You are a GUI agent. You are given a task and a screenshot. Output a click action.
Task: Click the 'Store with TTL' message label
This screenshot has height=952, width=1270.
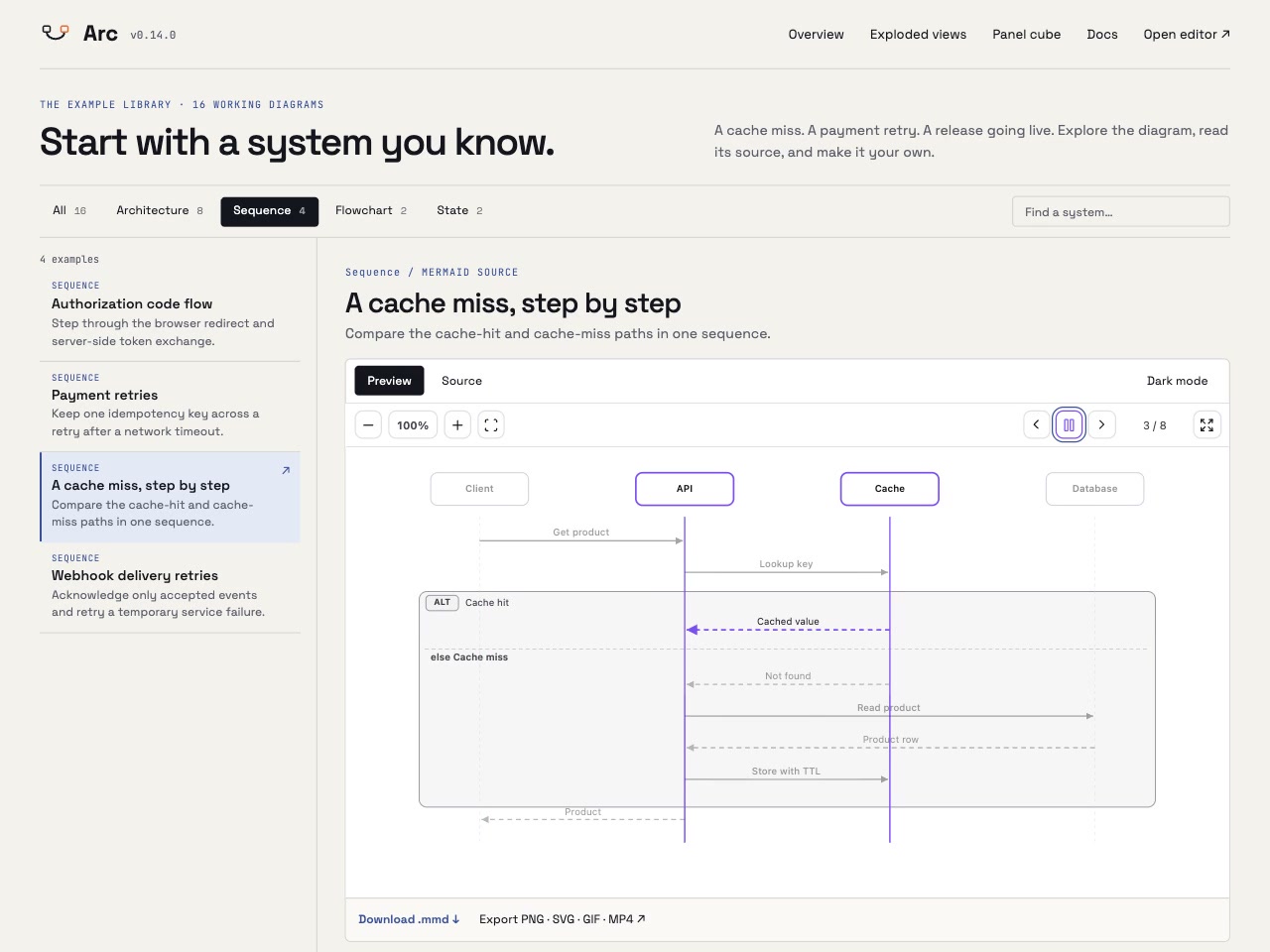786,772
